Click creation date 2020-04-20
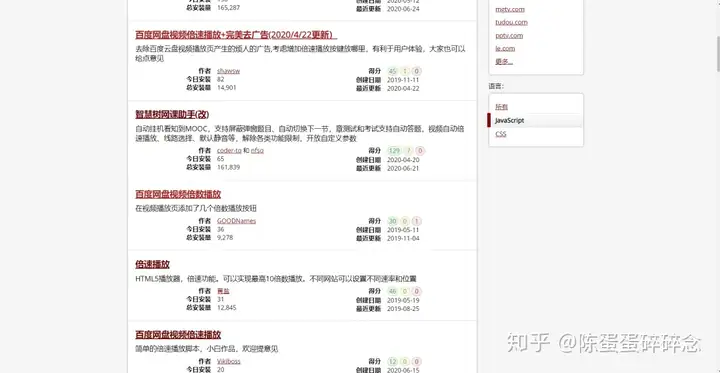The width and height of the screenshot is (720, 373). click(403, 160)
